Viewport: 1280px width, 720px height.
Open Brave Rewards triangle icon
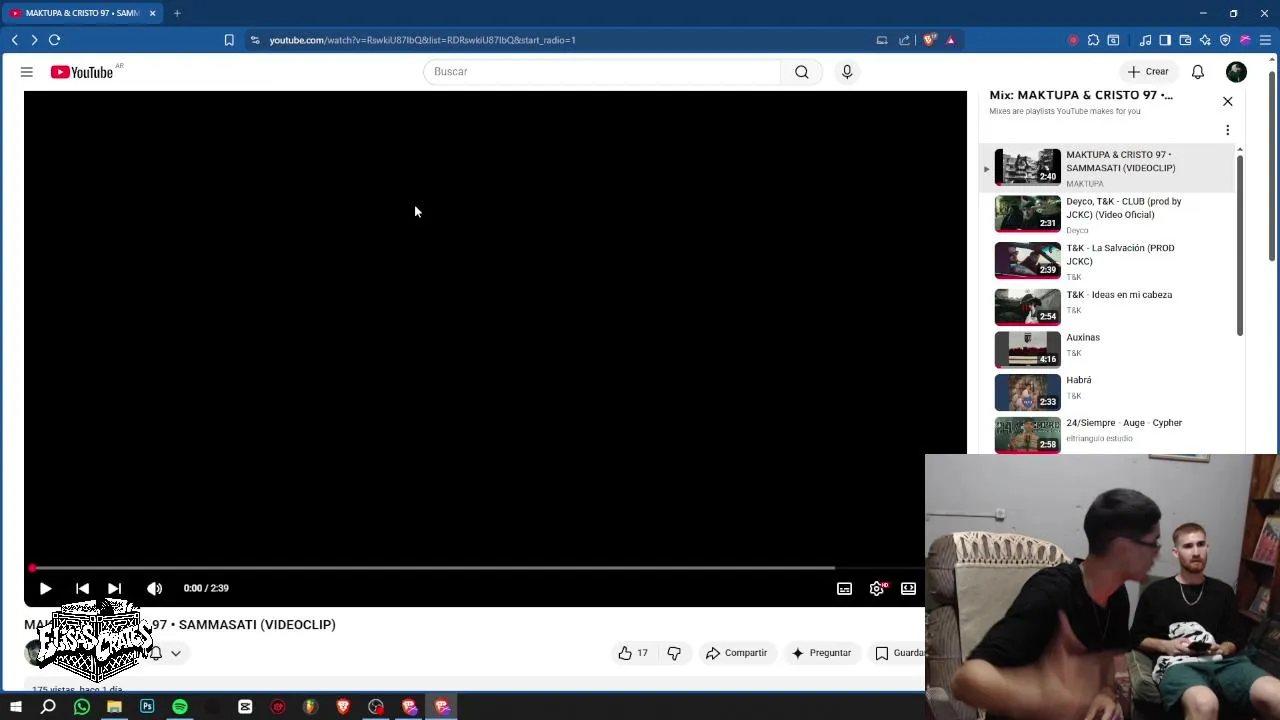pos(951,40)
